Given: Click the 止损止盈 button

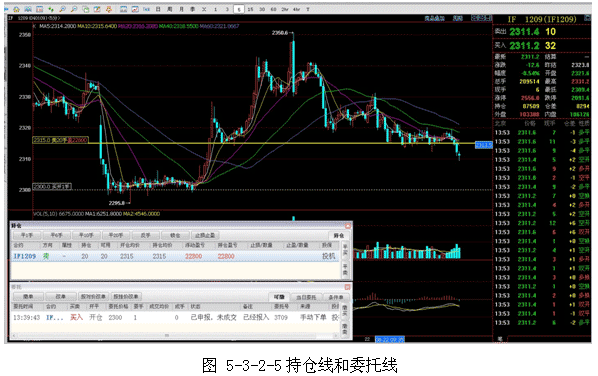Looking at the screenshot, I should (205, 235).
